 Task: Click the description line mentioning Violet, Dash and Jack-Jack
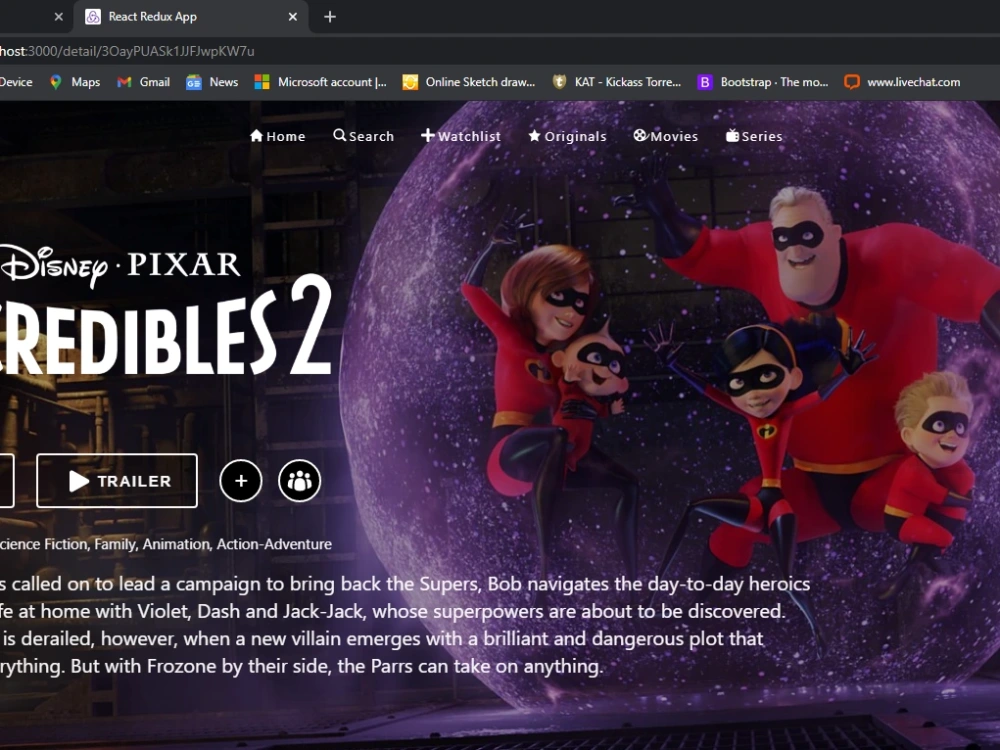(x=392, y=611)
